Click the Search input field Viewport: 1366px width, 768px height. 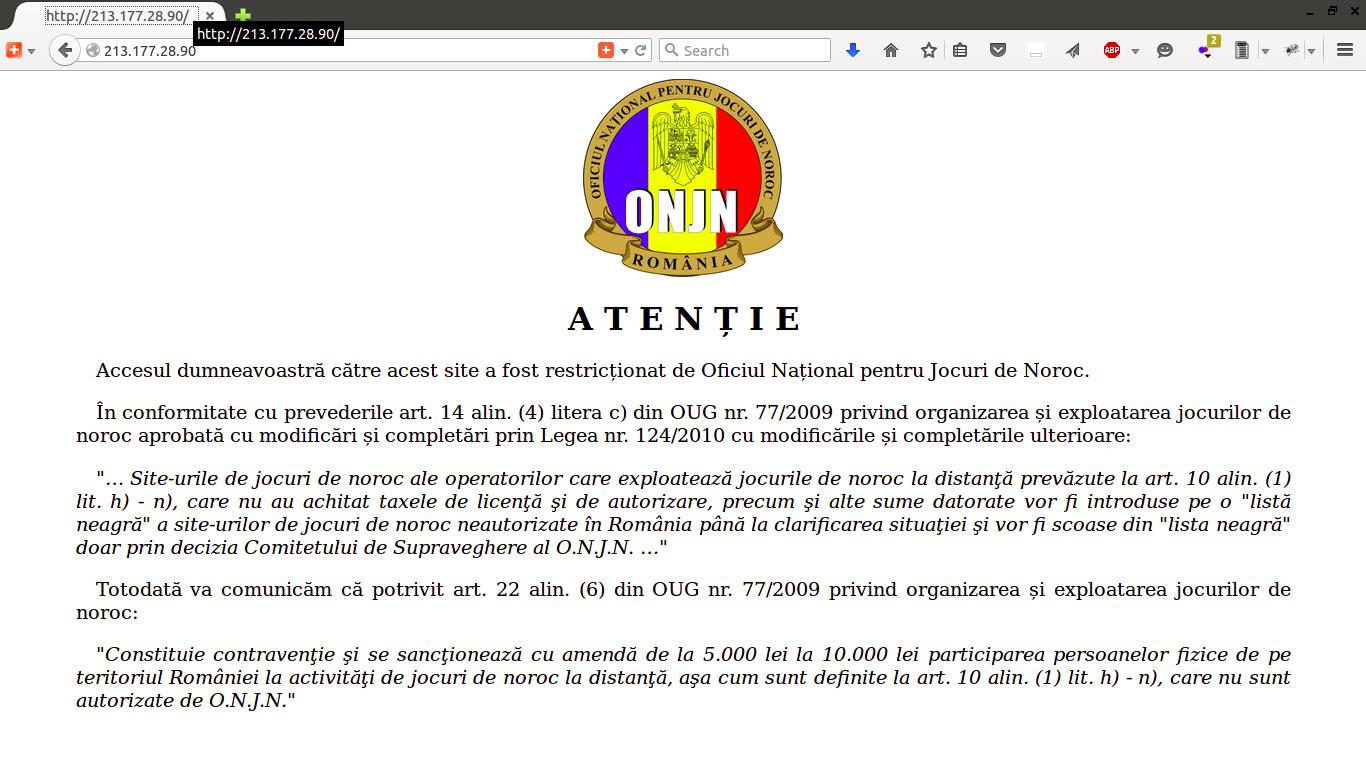pyautogui.click(x=754, y=50)
